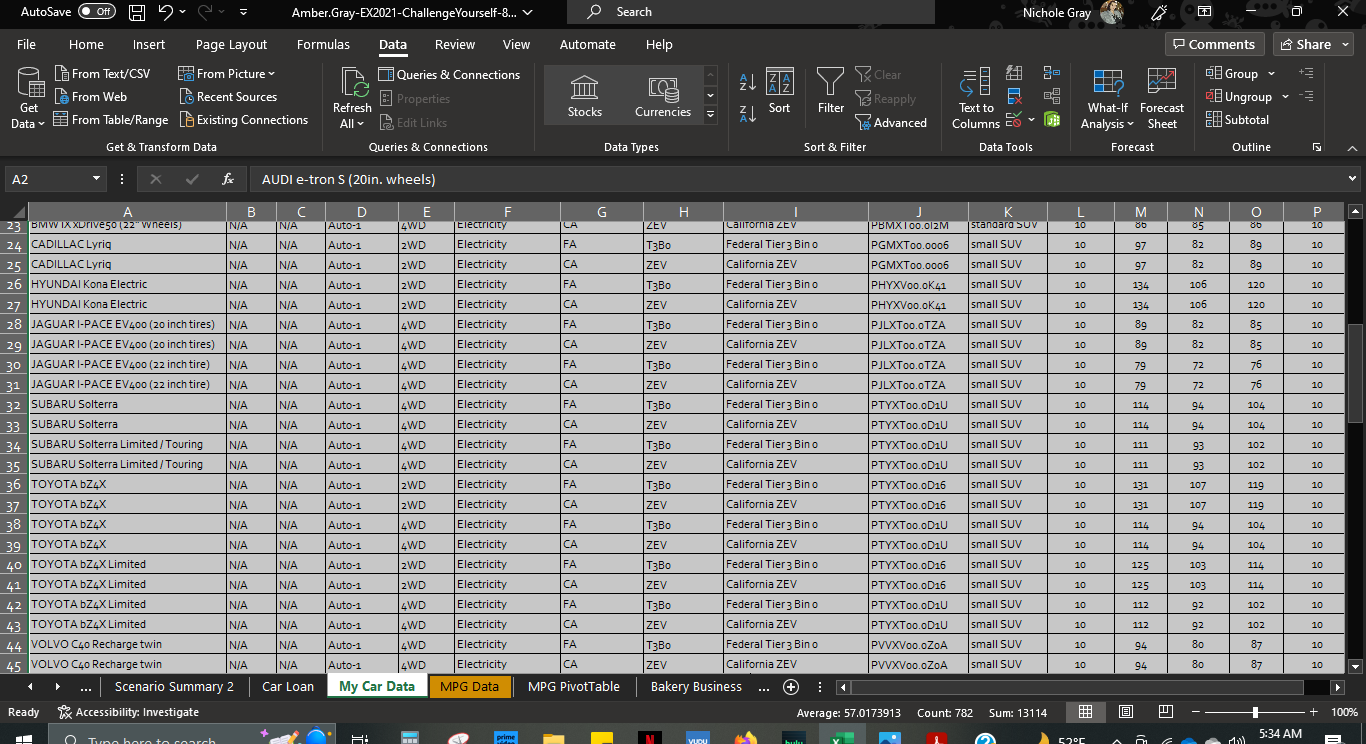
Task: Apply the Stocks data type
Action: (x=584, y=95)
